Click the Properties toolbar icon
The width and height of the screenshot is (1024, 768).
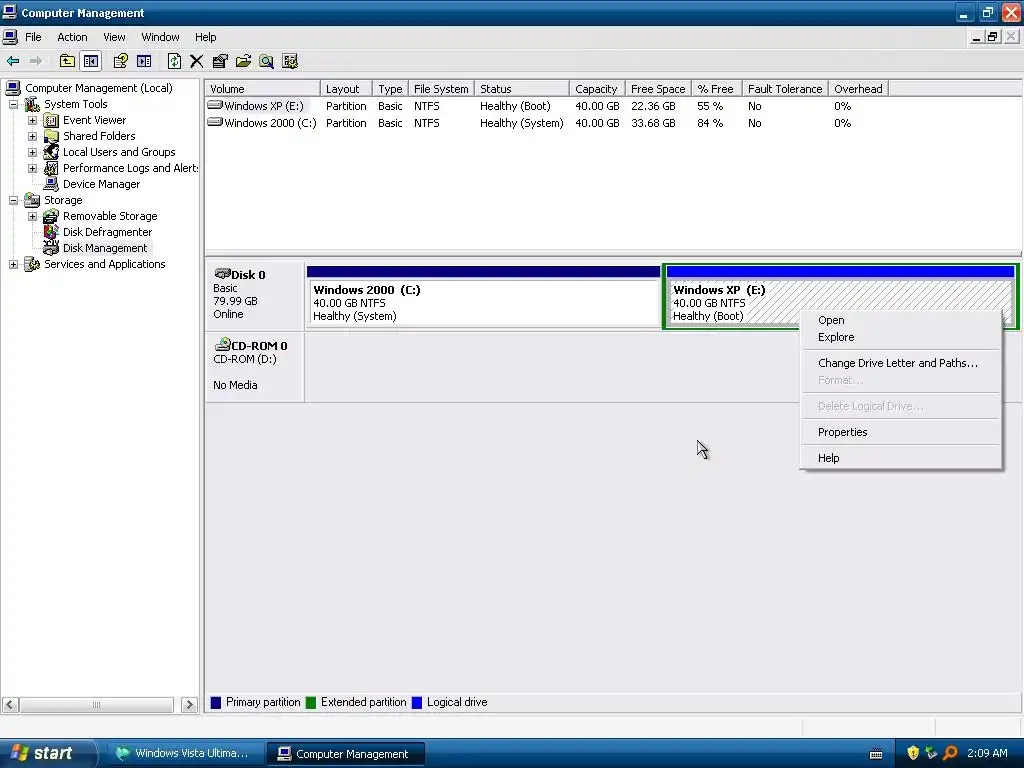(220, 61)
